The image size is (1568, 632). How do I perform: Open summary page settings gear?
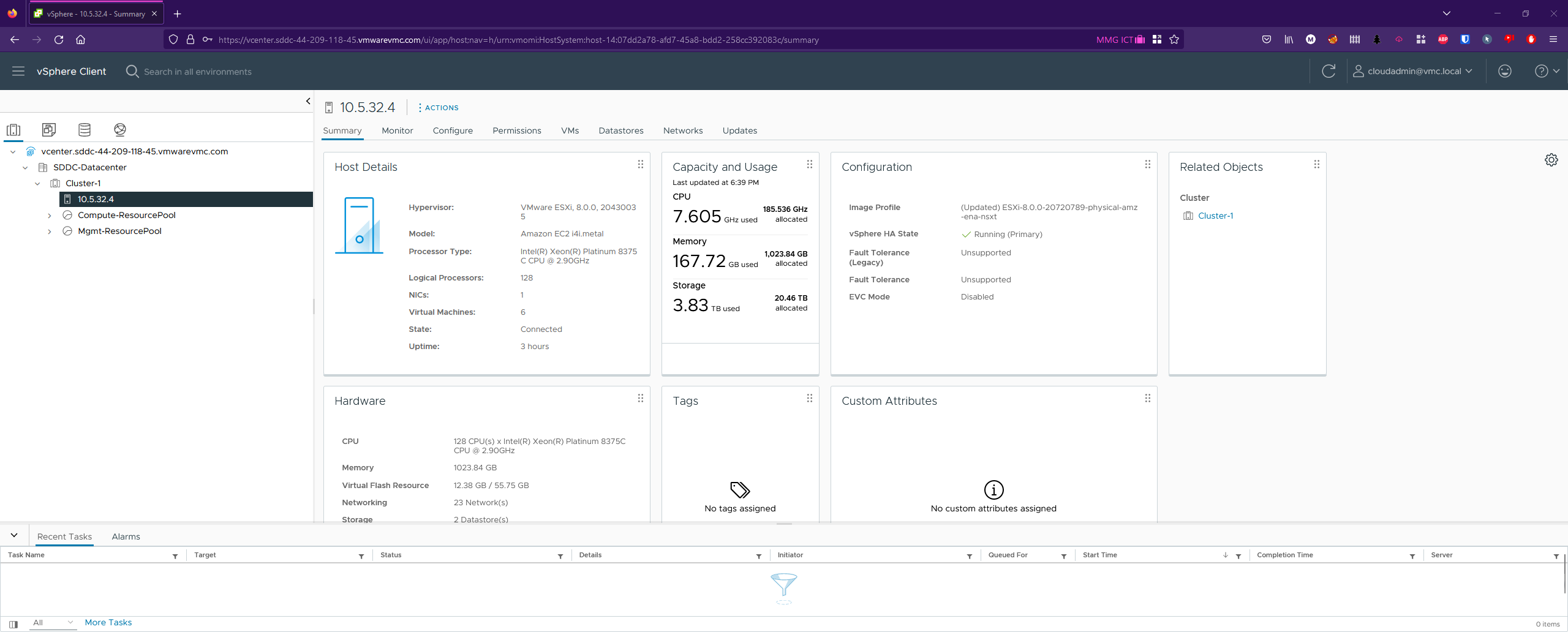(x=1551, y=160)
